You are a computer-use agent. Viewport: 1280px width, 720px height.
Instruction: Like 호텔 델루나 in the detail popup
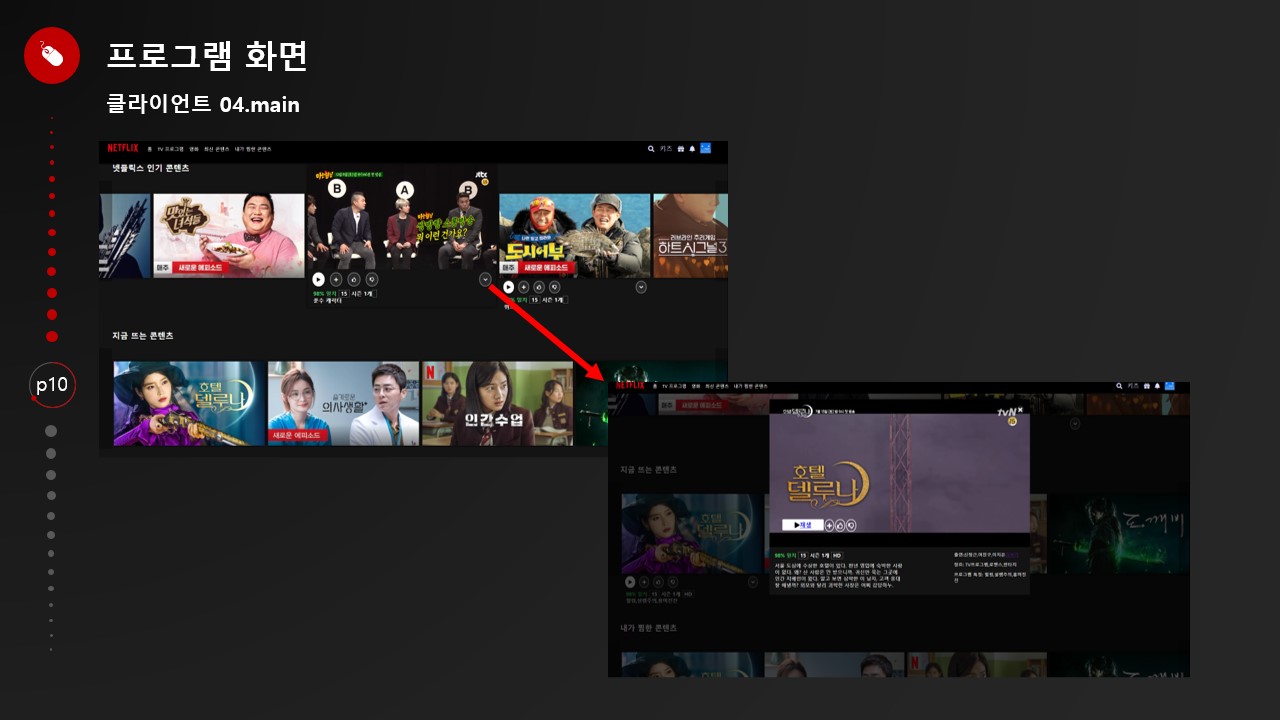click(x=840, y=525)
